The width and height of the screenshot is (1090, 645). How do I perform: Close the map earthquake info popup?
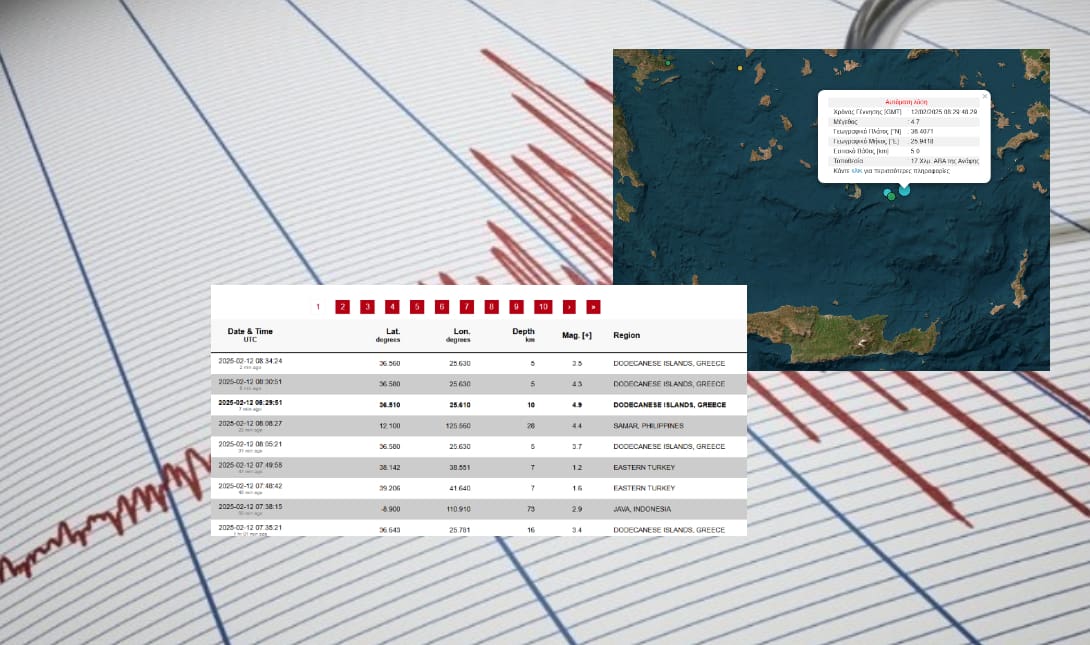984,96
